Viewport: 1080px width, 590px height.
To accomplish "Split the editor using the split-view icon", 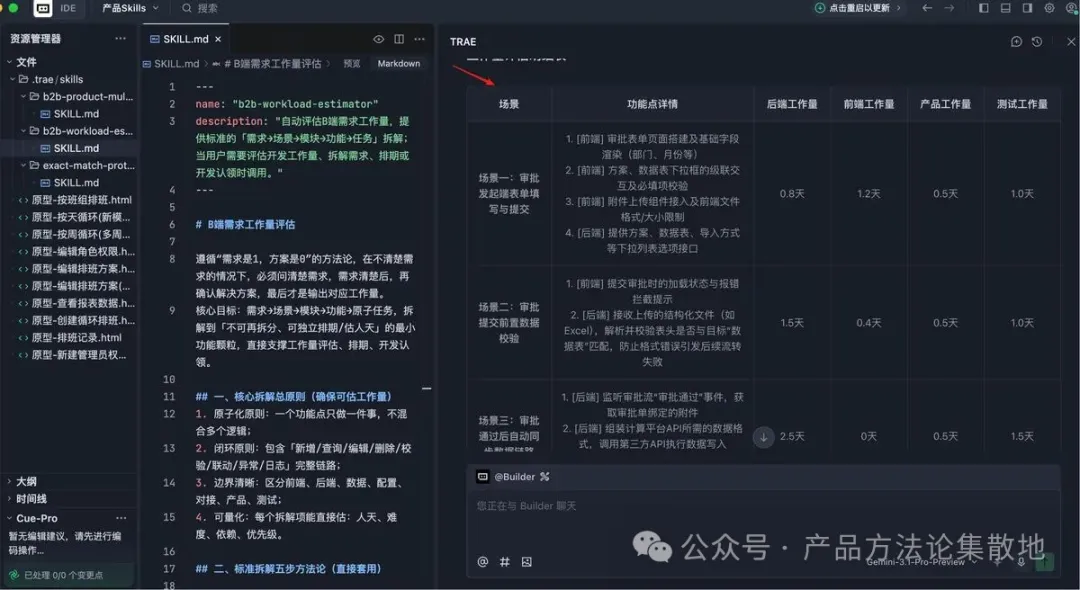I will [398, 38].
